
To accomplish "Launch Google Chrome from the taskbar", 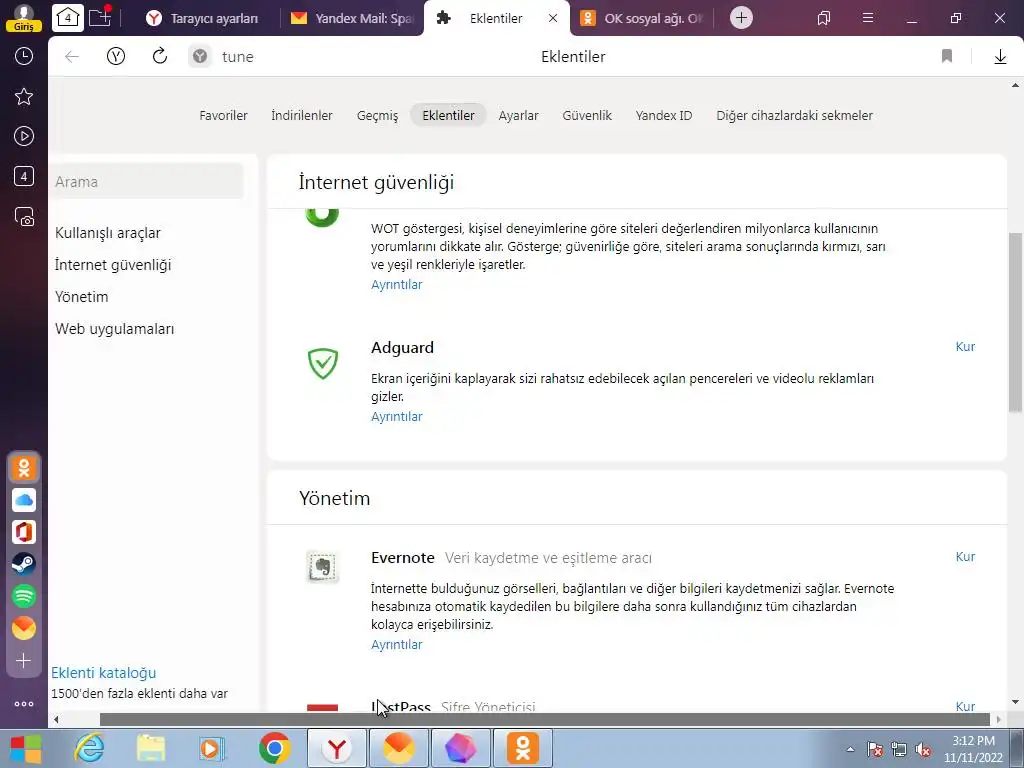I will 275,749.
